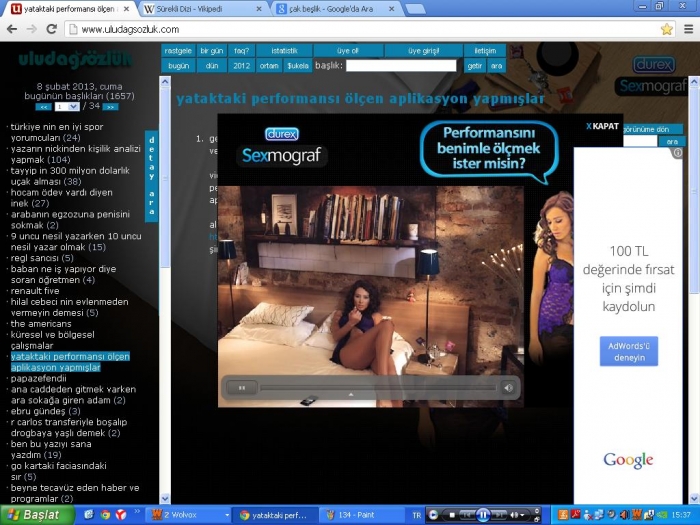Click the sidebar scroll up arrow
This screenshot has width=700, height=525.
(x=165, y=82)
